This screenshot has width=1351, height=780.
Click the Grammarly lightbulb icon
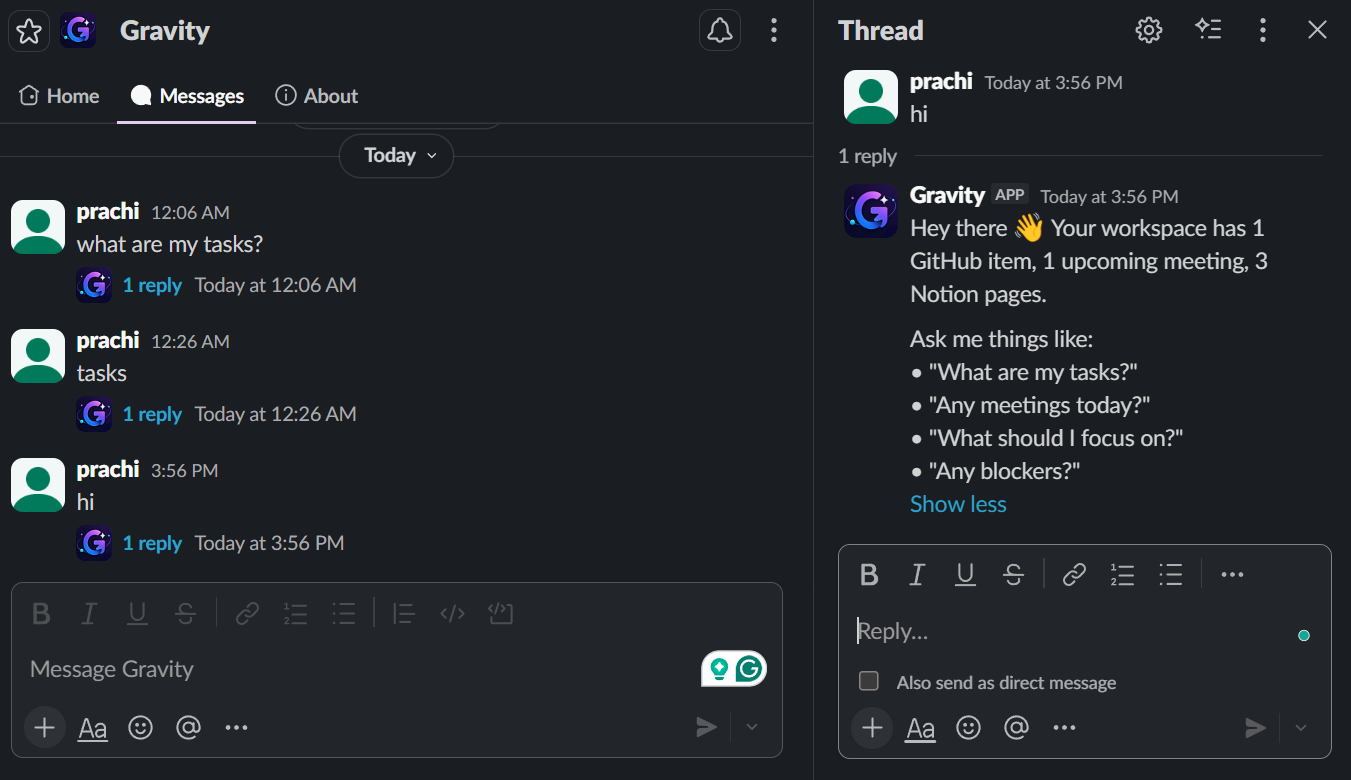click(718, 669)
